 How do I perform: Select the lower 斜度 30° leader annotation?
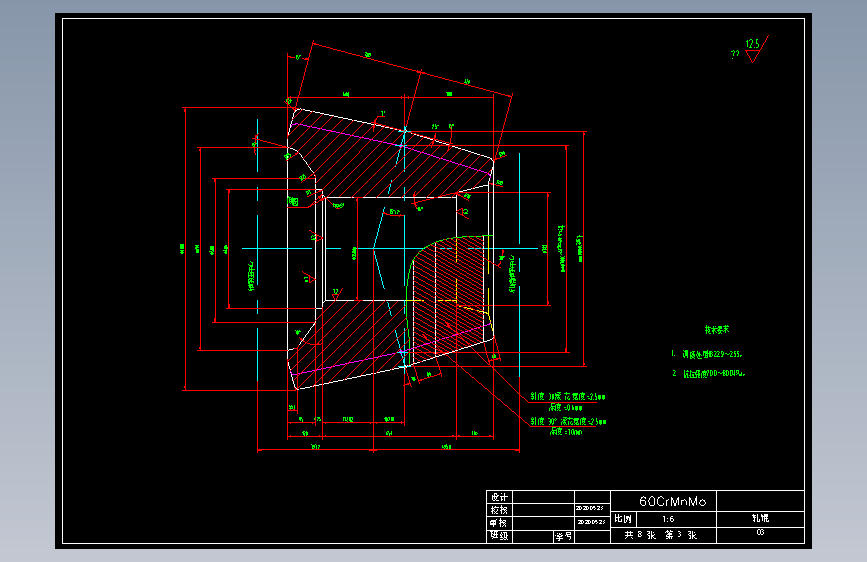(568, 422)
